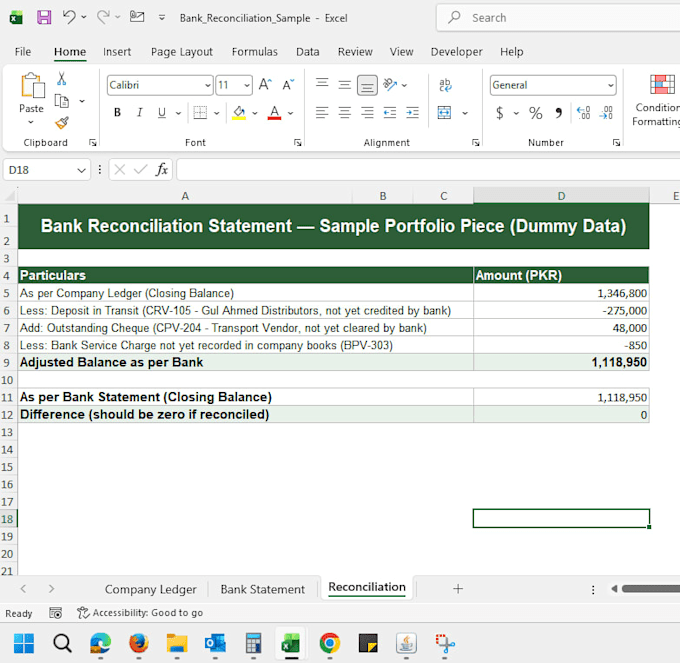Click the Insert Function fx icon
Image resolution: width=680 pixels, height=663 pixels.
coord(162,170)
